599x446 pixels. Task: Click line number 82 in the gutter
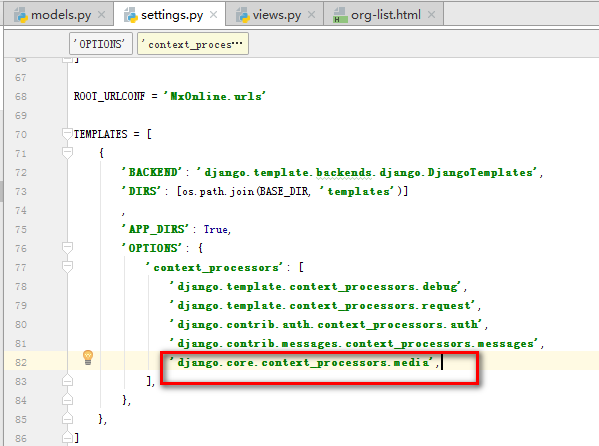21,363
